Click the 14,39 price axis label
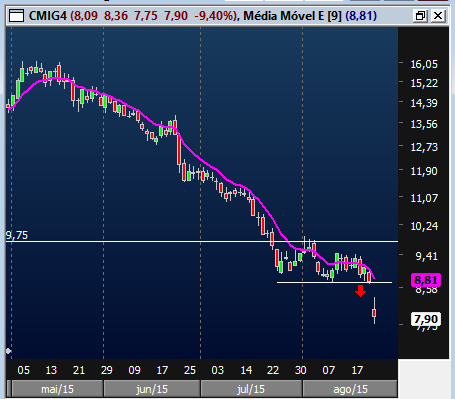Viewport: 455px width, 399px height. point(424,103)
